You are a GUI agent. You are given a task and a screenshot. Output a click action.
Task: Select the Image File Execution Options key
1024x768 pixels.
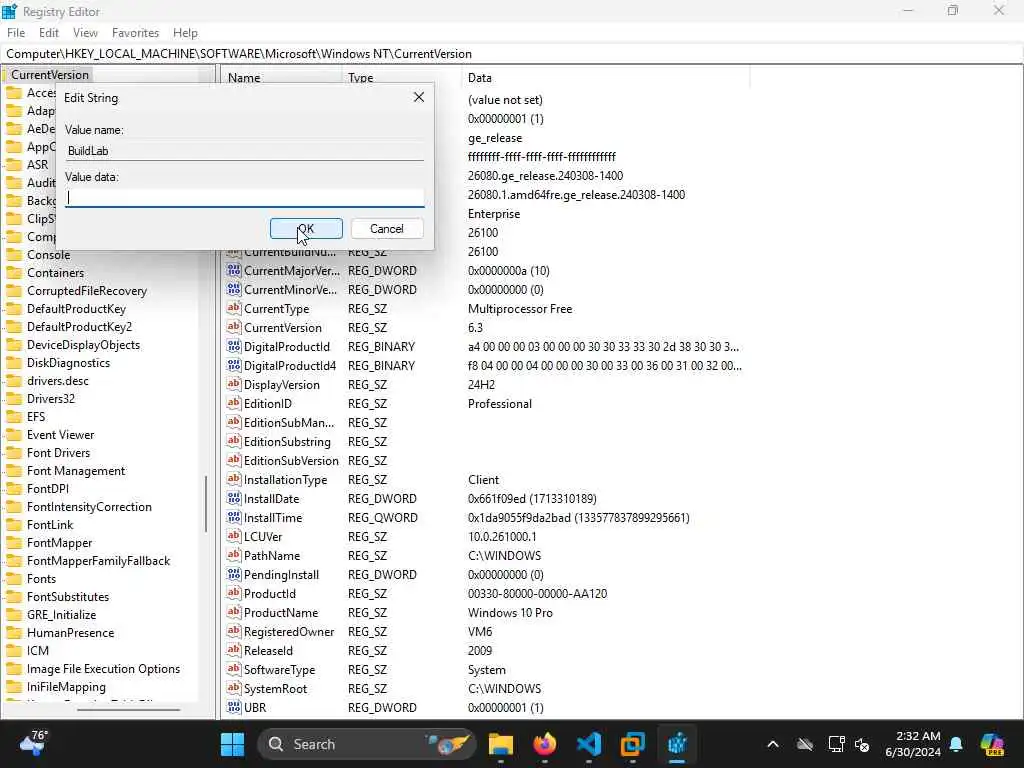pyautogui.click(x=103, y=669)
